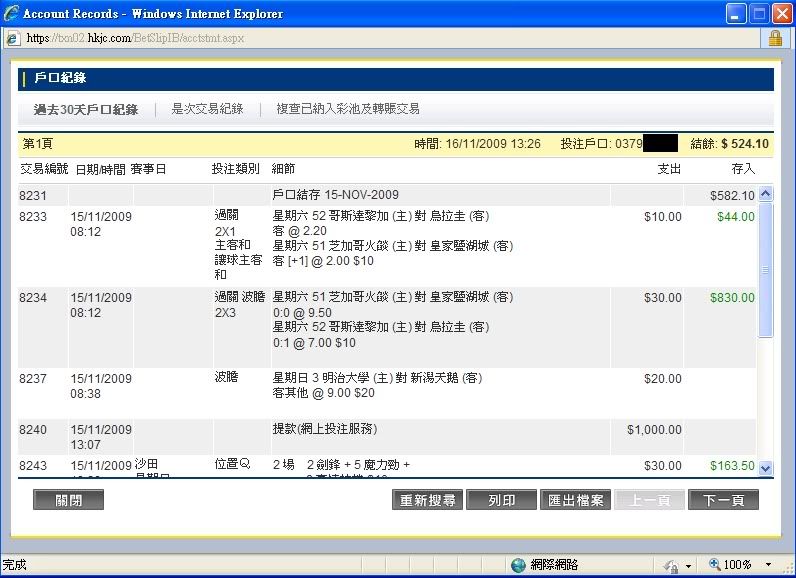The width and height of the screenshot is (796, 578).
Task: Click the 列印 print button
Action: click(x=501, y=500)
